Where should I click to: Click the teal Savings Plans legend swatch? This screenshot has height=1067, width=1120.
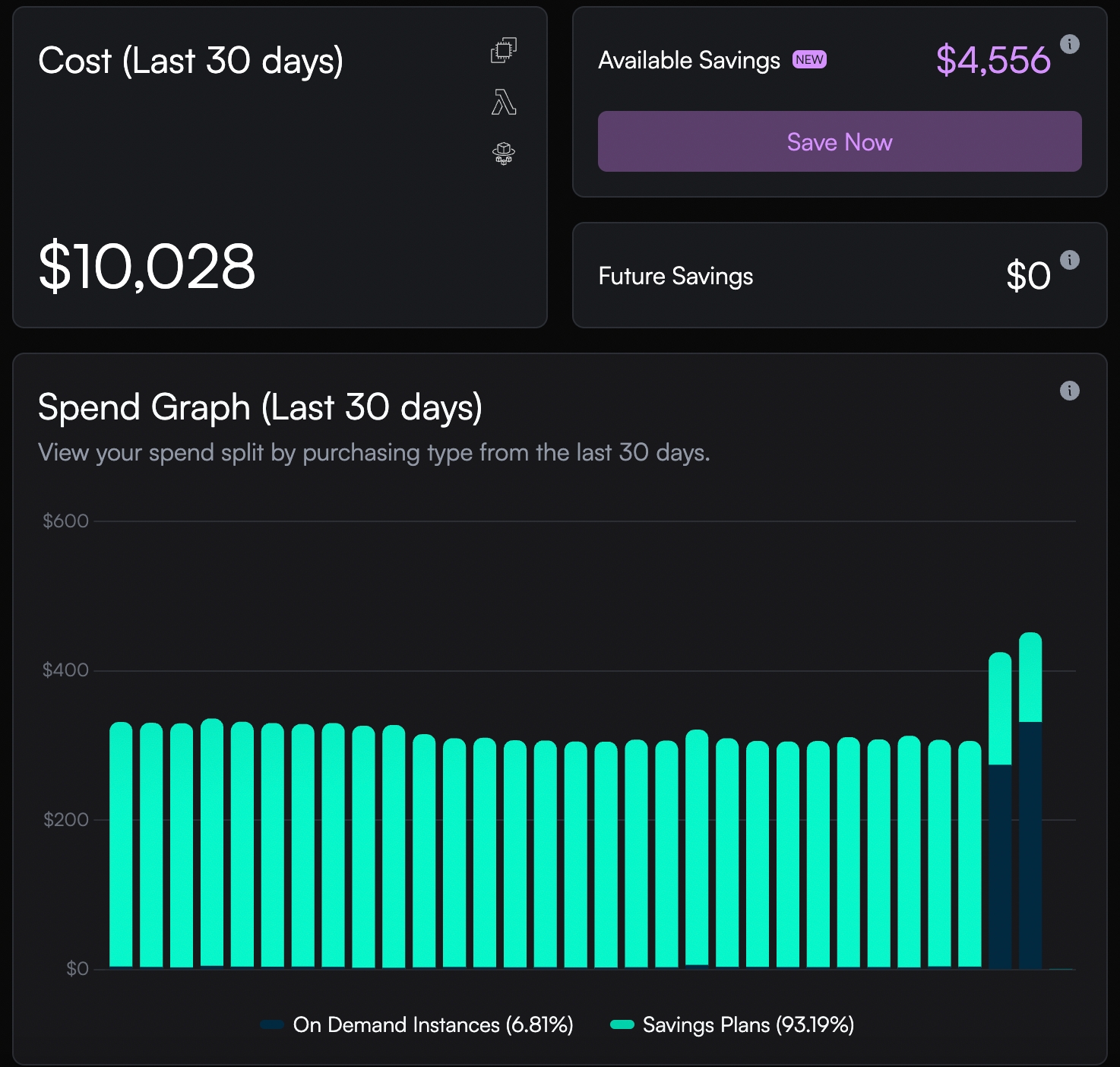pyautogui.click(x=622, y=1024)
